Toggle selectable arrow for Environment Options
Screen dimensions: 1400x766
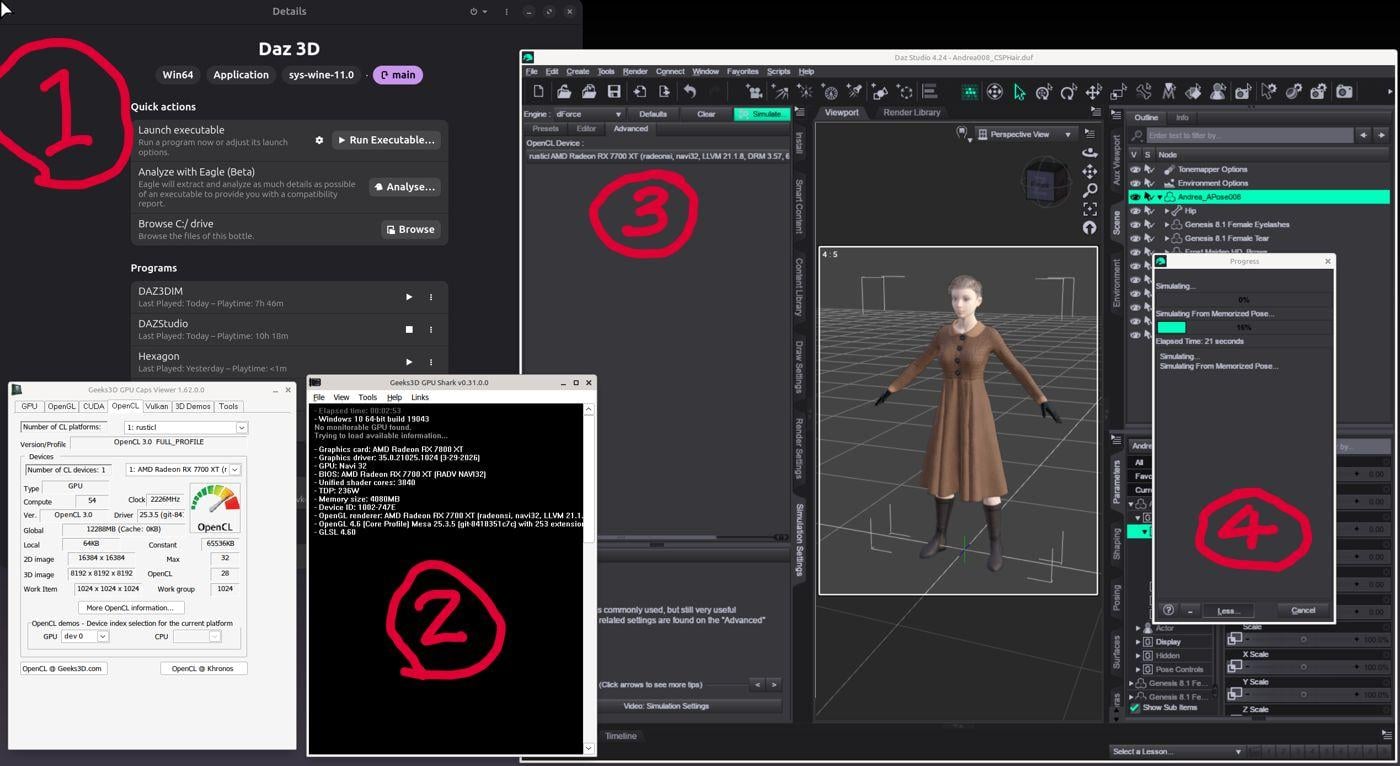click(1149, 183)
